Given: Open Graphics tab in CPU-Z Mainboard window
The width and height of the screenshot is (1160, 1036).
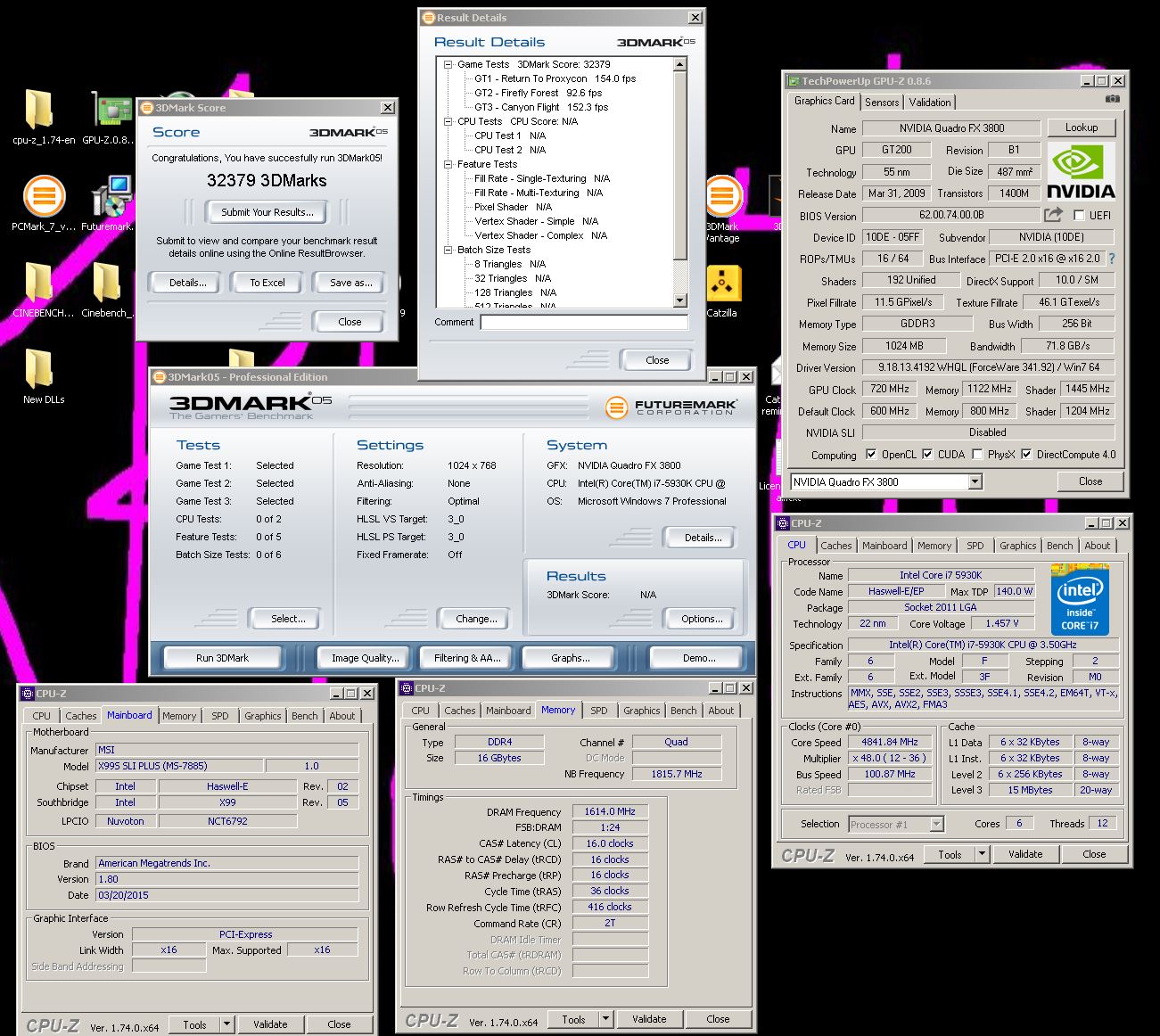Looking at the screenshot, I should [x=262, y=716].
